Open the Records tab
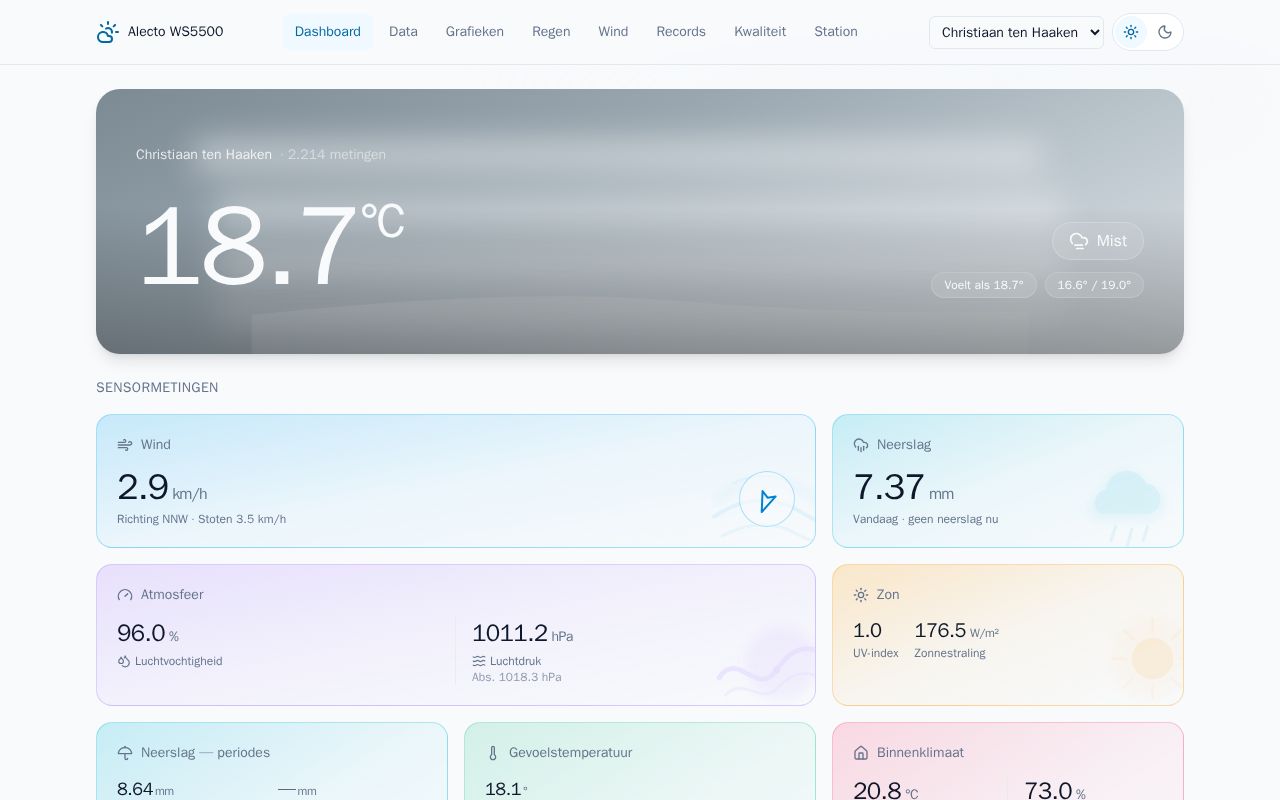The image size is (1280, 800). tap(681, 32)
